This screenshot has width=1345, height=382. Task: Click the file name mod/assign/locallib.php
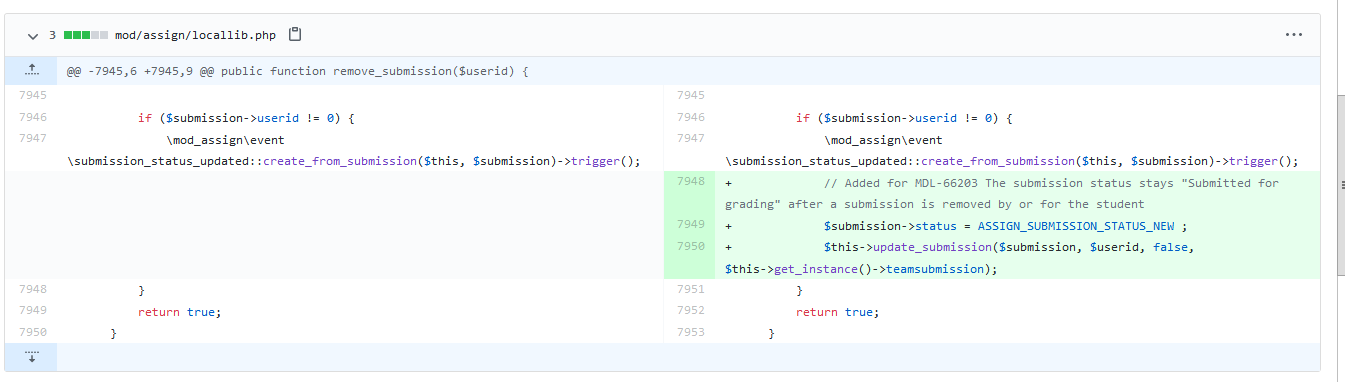point(195,35)
